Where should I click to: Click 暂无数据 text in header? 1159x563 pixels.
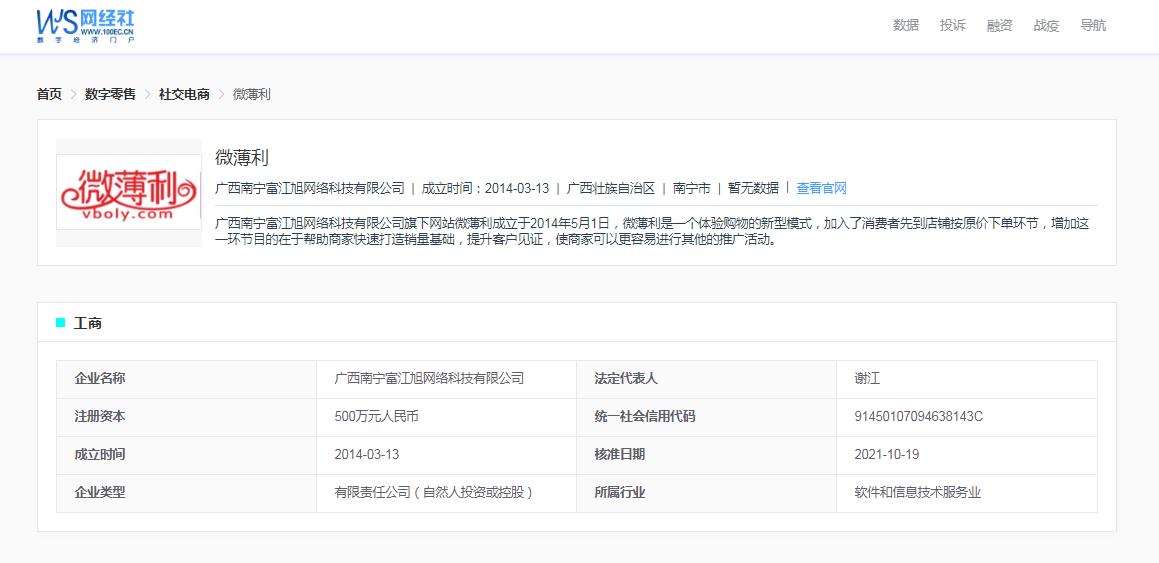(753, 188)
